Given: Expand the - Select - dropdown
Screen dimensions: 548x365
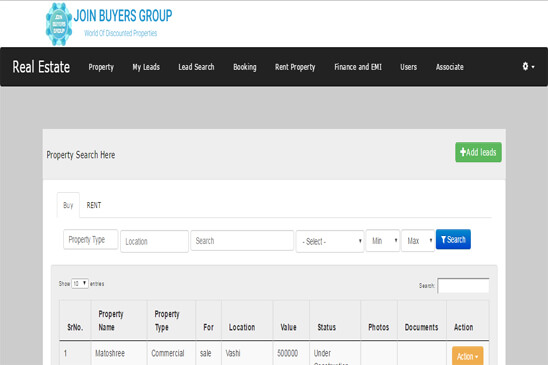Looking at the screenshot, I should pyautogui.click(x=330, y=241).
